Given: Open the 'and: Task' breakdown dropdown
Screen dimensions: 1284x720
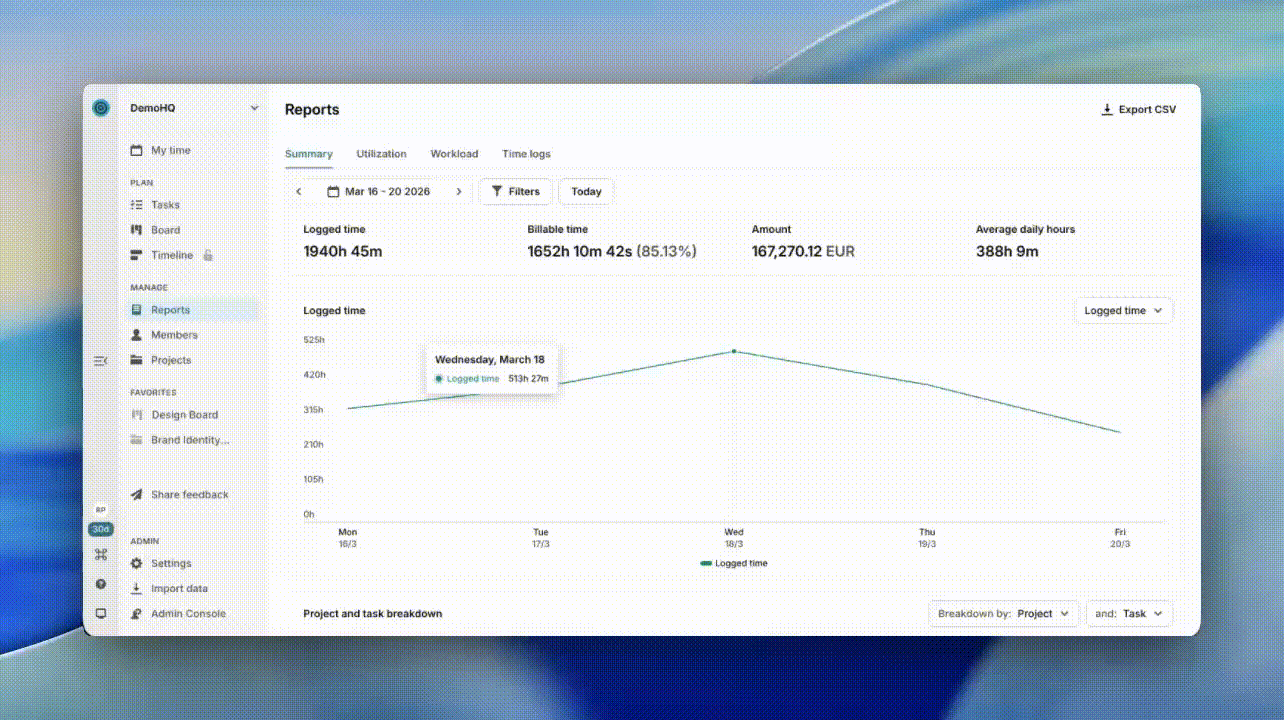Looking at the screenshot, I should 1129,614.
